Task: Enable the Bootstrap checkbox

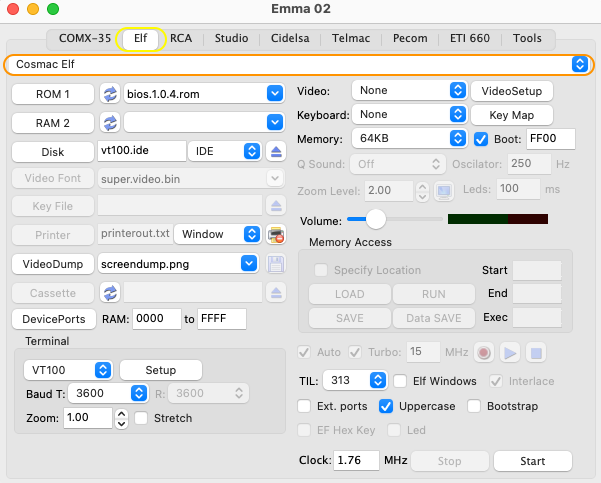Action: [474, 406]
